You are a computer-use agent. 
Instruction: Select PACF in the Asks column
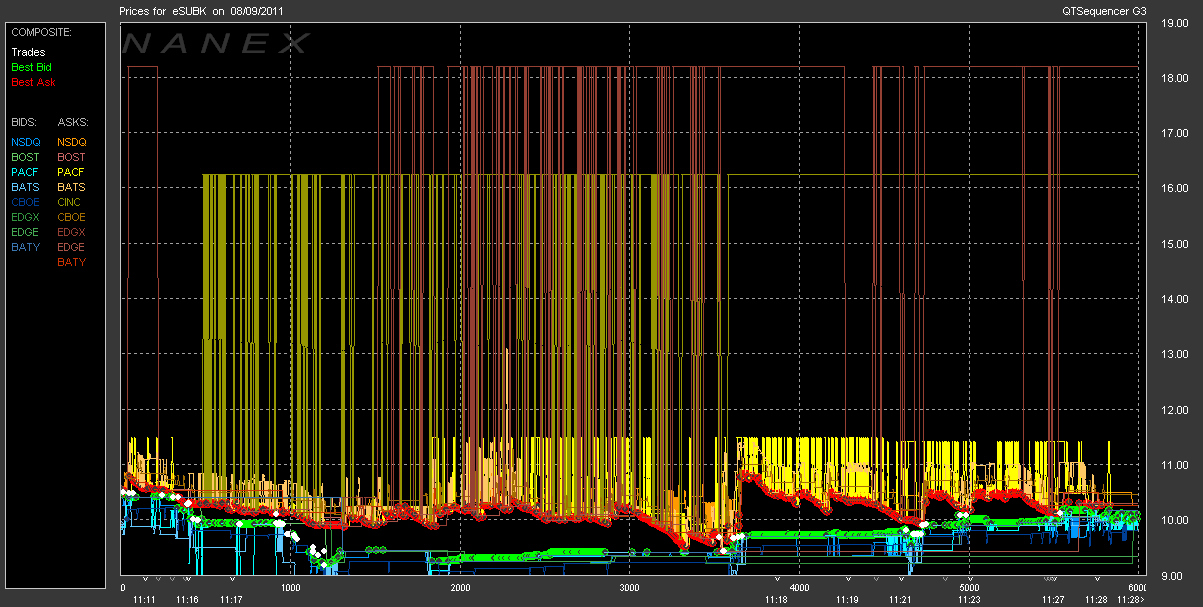[x=72, y=172]
